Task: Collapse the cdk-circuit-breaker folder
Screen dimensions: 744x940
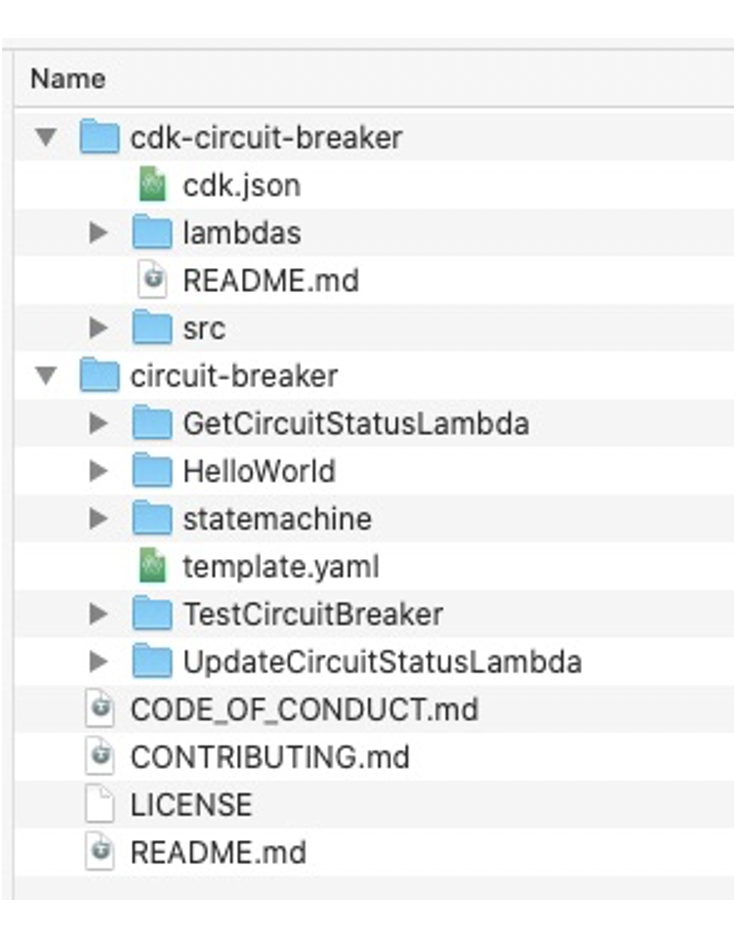Action: [45, 137]
